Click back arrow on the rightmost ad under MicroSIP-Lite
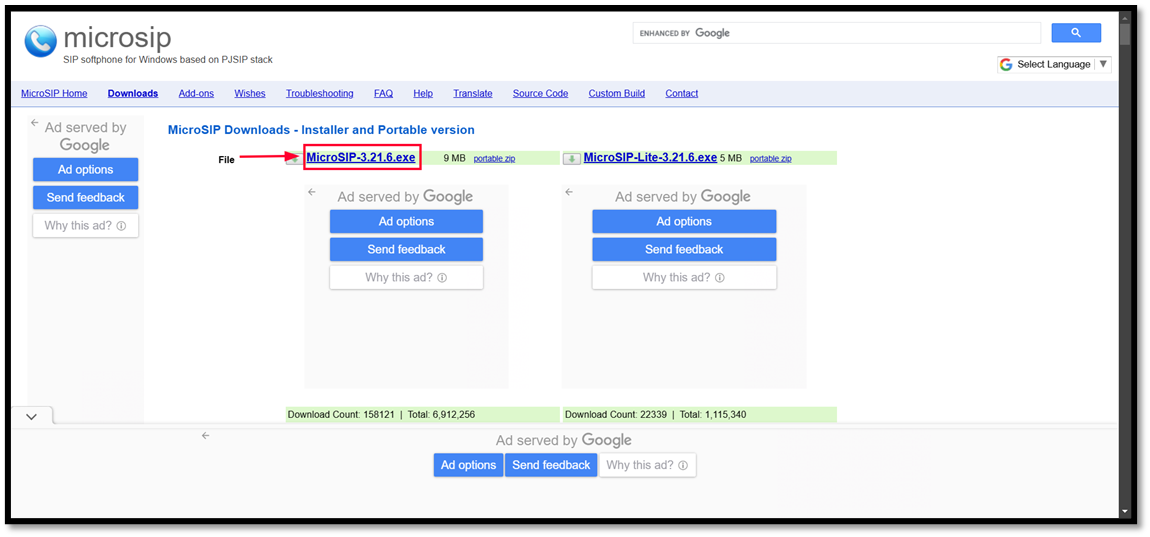The image size is (1150, 537). [569, 192]
